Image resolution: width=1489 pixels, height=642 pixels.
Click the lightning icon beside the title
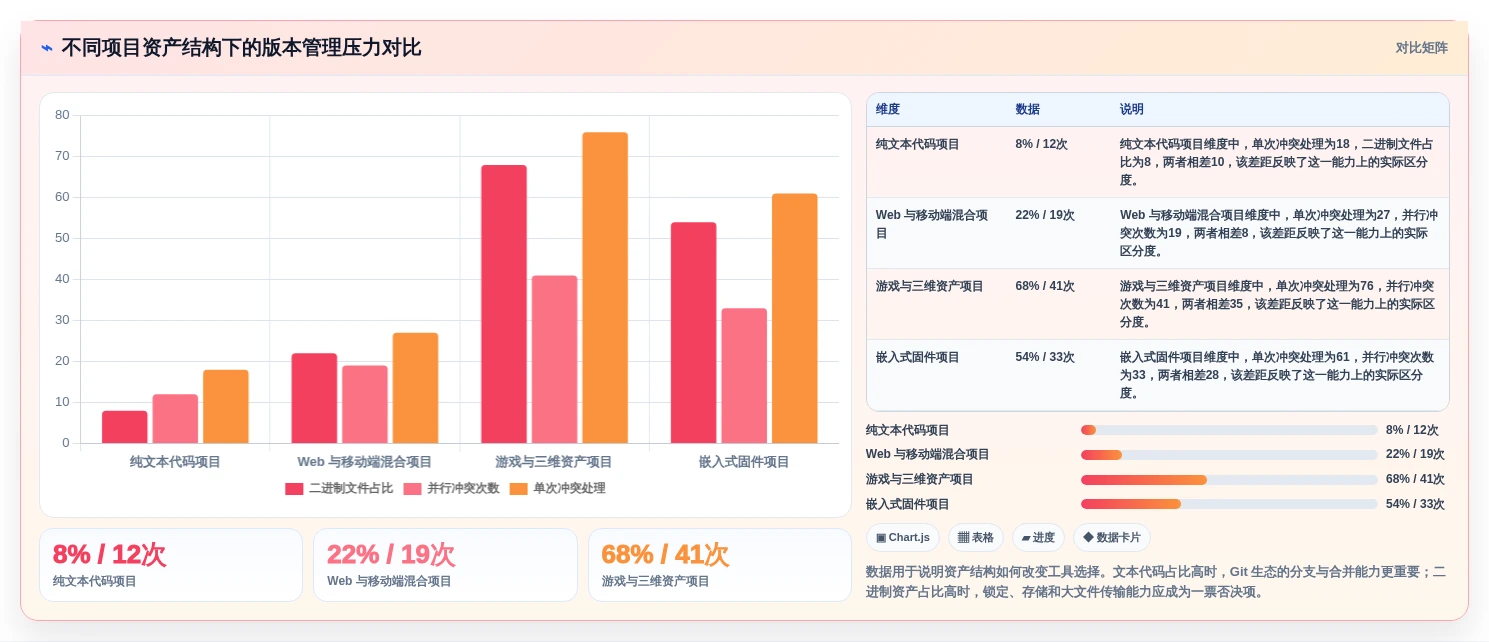[47, 48]
